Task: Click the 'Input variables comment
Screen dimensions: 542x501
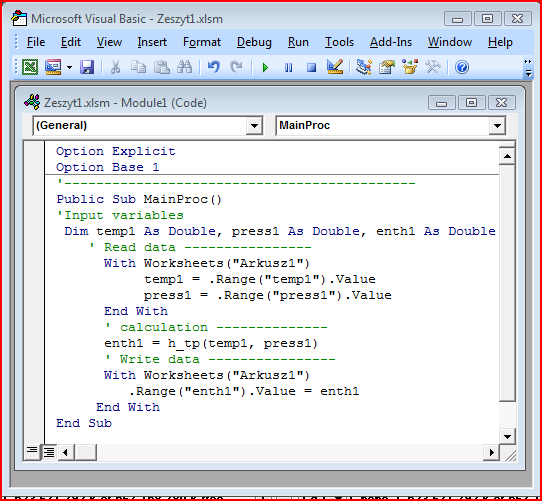Action: (x=120, y=215)
